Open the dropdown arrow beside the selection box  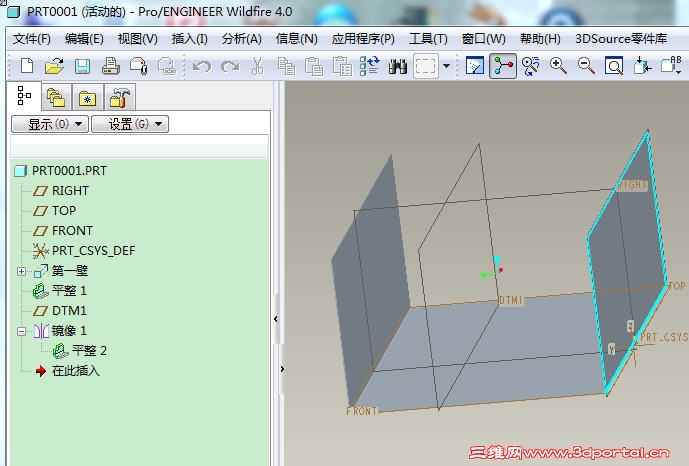[x=446, y=66]
